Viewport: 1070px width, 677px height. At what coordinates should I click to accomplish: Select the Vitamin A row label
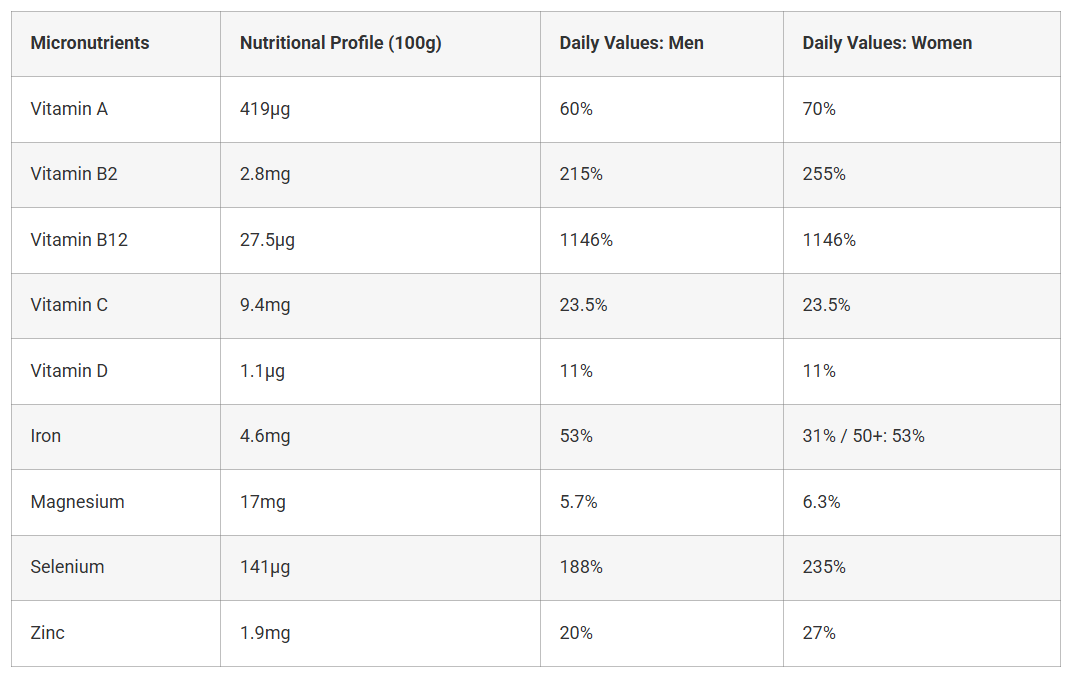click(69, 109)
